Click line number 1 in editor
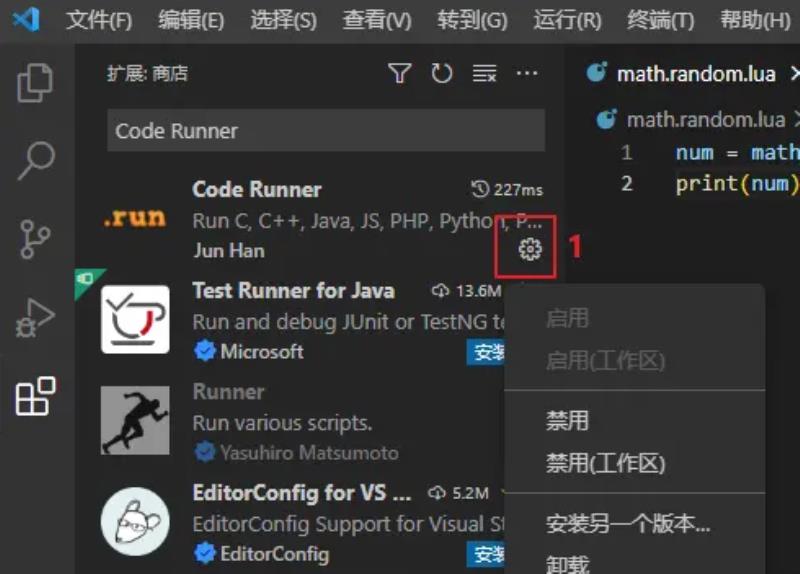 (x=627, y=153)
